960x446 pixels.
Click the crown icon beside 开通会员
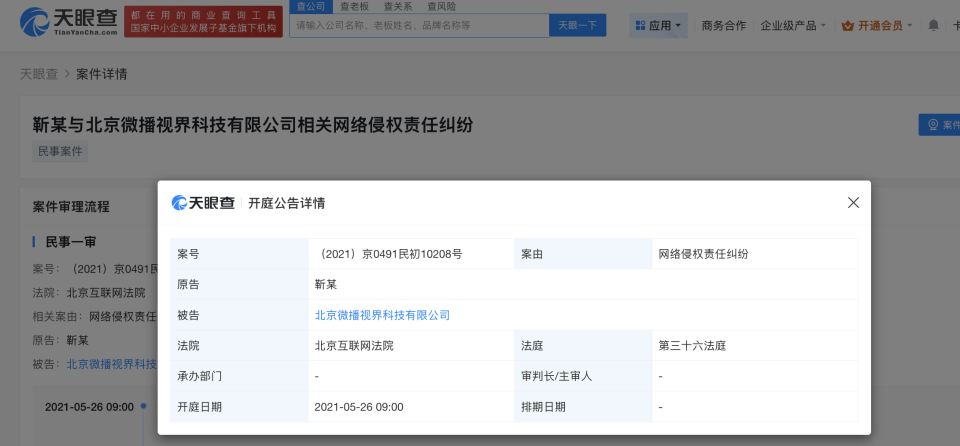(x=848, y=26)
